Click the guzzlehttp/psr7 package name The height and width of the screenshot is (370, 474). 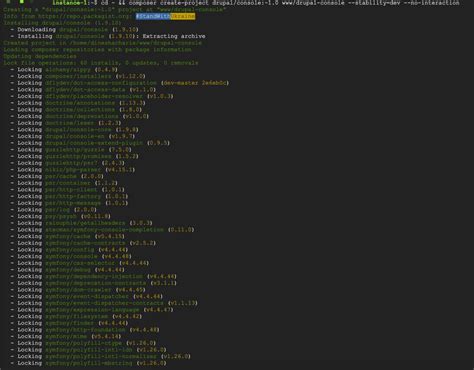[71, 163]
